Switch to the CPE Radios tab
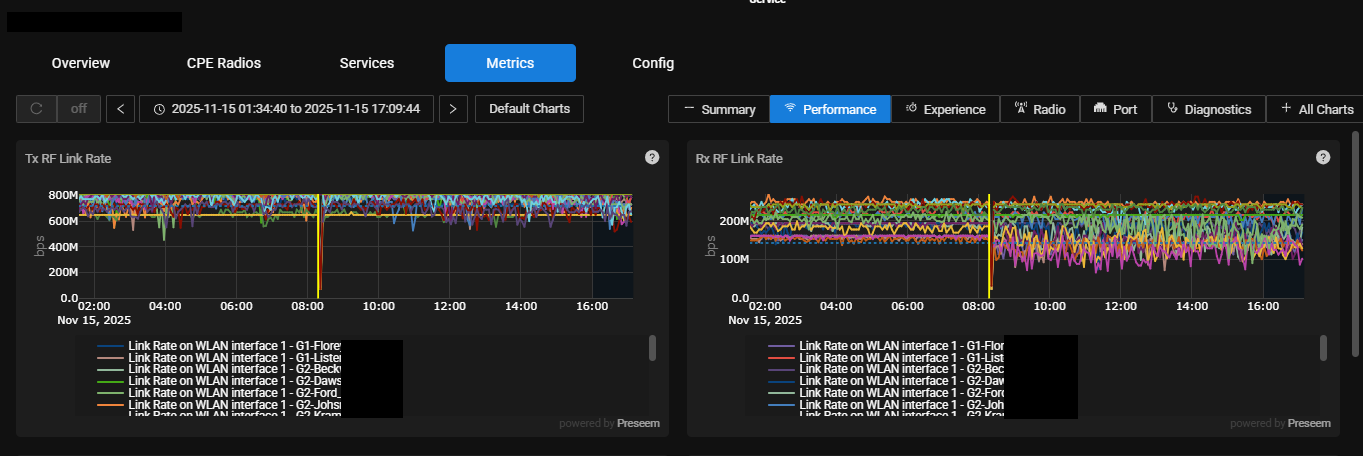1363x456 pixels. [x=224, y=63]
